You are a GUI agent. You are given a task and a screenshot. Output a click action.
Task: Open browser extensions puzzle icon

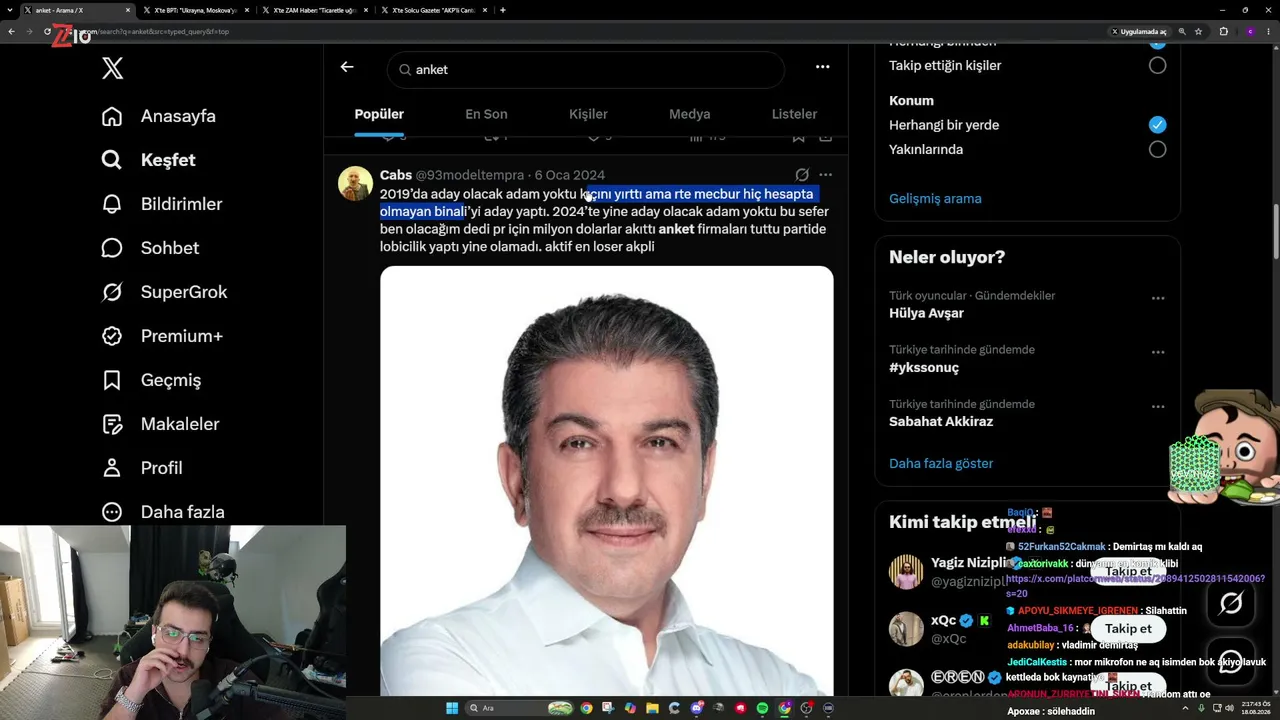[1223, 31]
